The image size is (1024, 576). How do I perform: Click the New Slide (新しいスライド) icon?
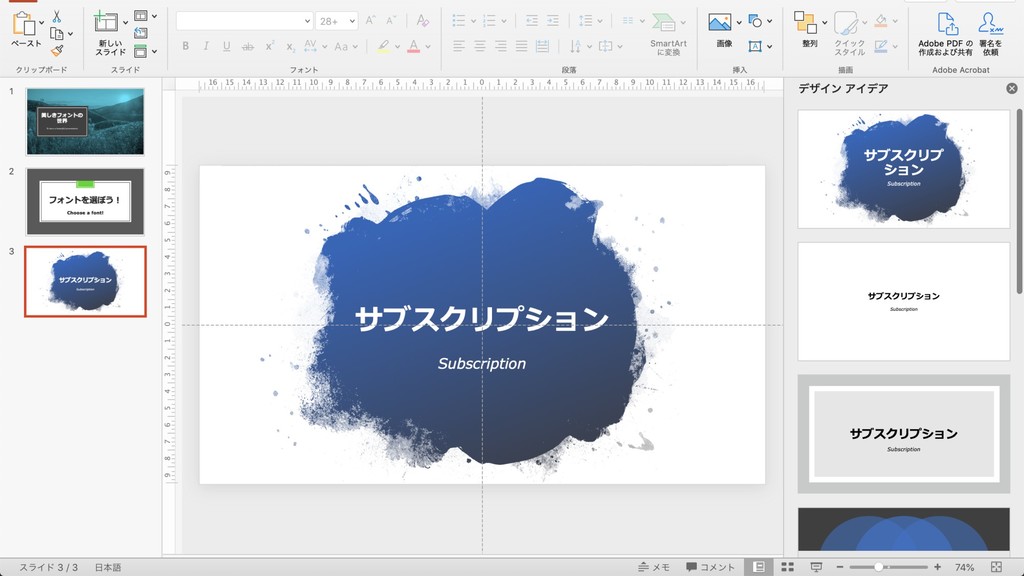tap(106, 22)
